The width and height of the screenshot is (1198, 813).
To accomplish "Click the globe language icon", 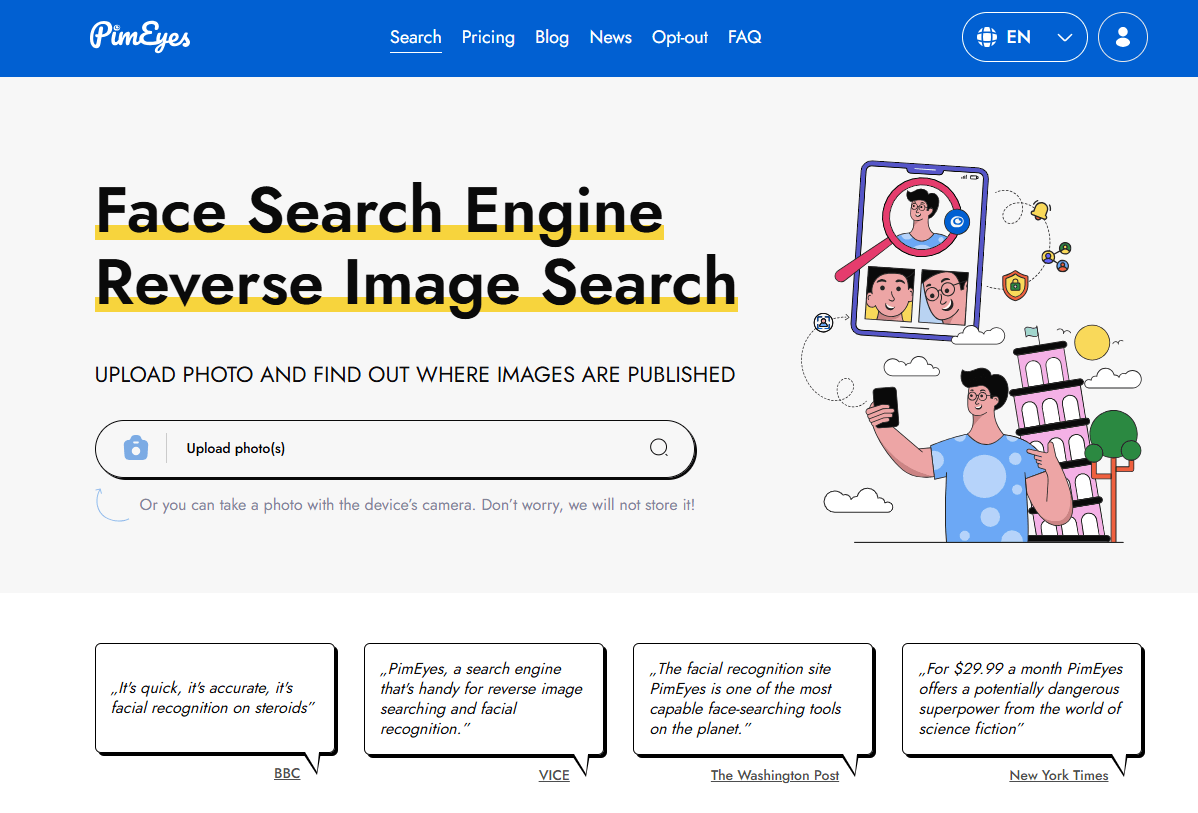I will [987, 38].
